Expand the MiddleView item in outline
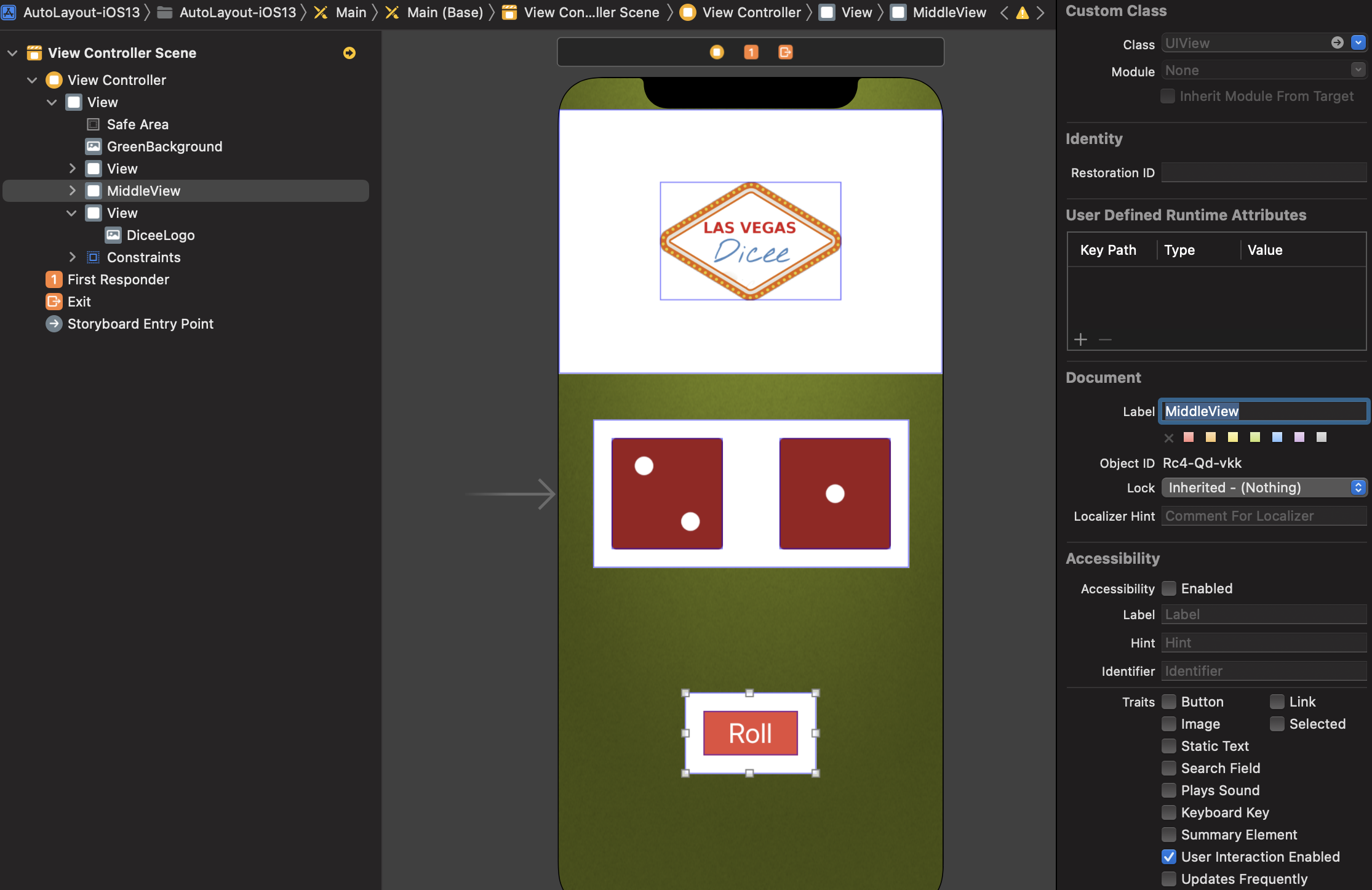This screenshot has width=1372, height=890. (73, 191)
